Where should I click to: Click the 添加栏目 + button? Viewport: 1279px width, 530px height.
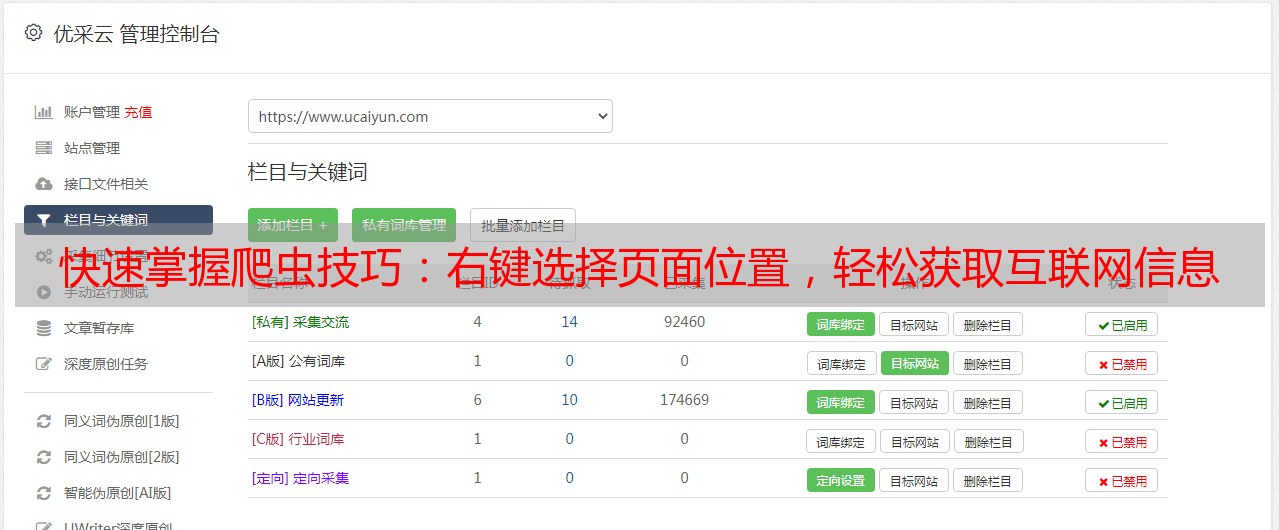292,225
